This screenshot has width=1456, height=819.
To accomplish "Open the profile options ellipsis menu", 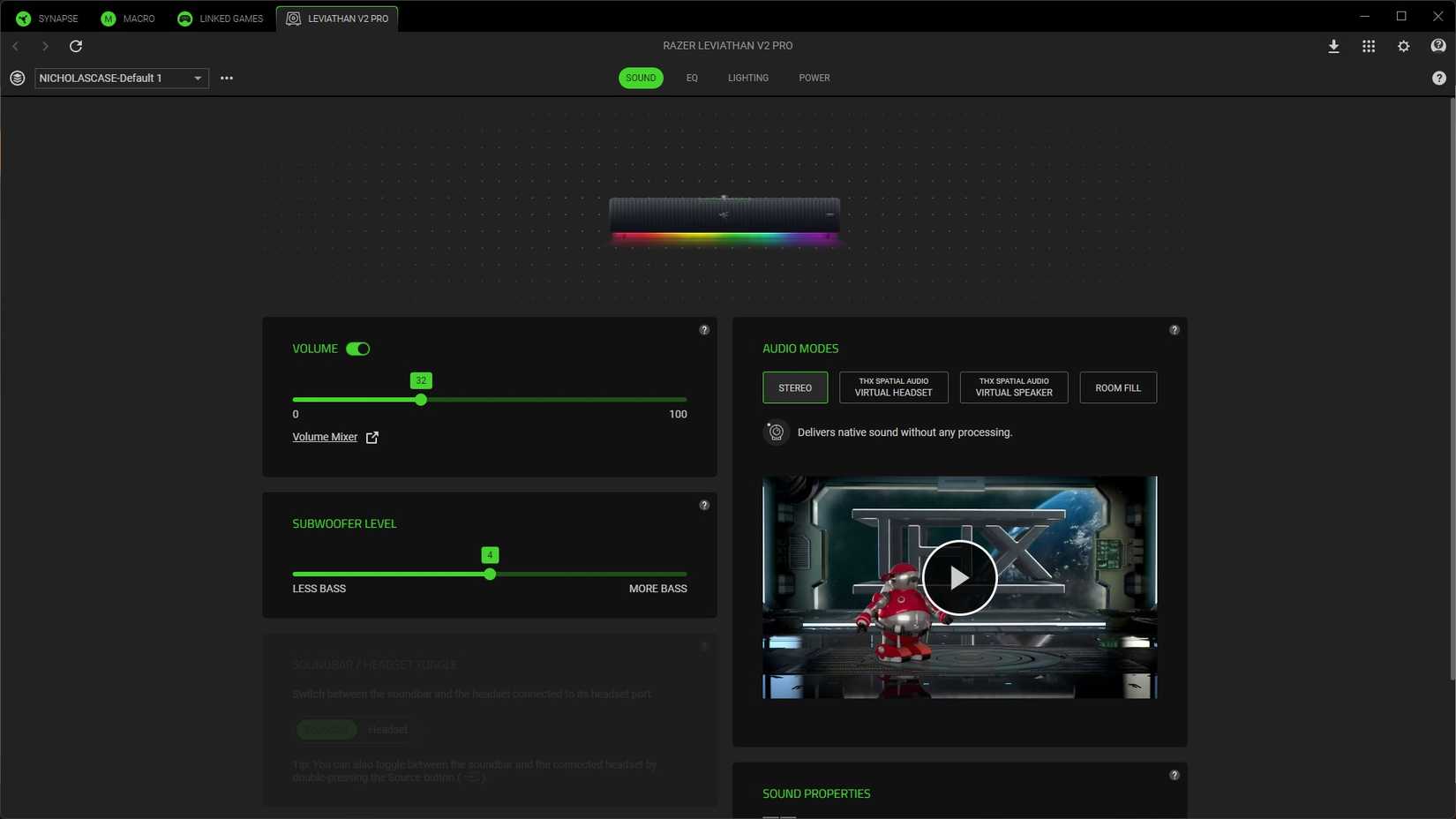I will (227, 78).
